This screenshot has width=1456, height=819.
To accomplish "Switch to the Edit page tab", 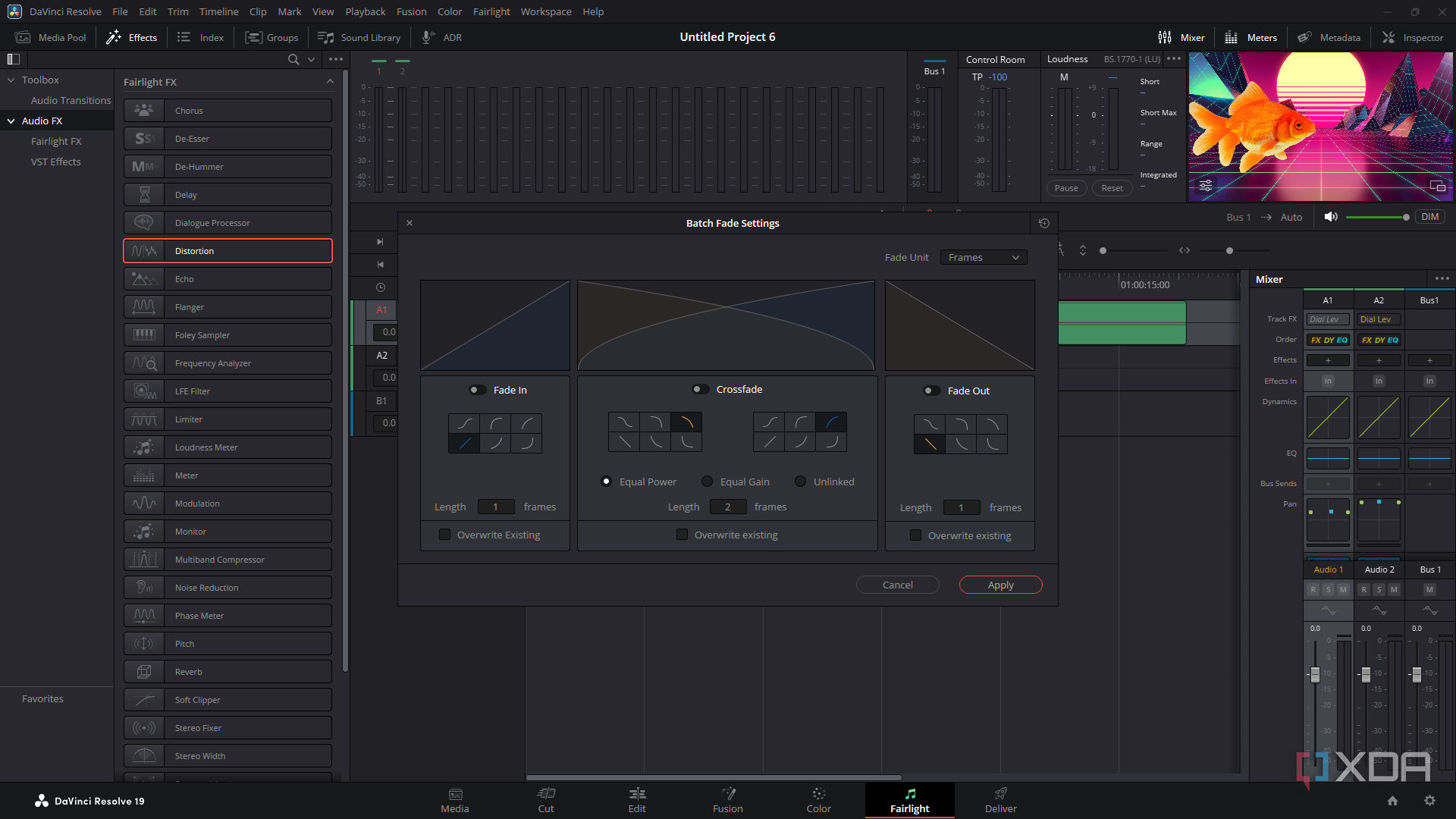I will pos(637,800).
